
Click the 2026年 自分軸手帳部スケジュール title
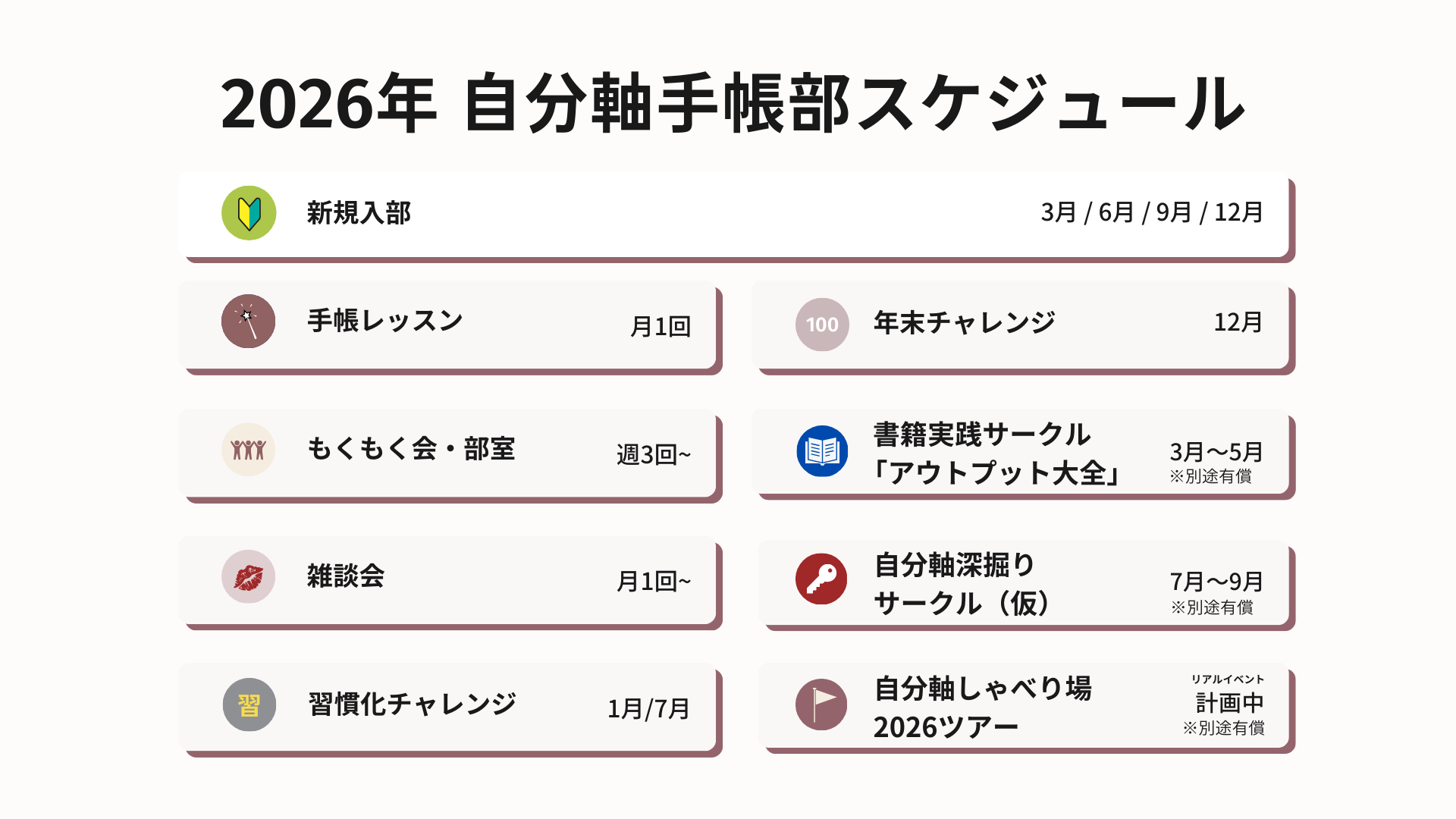(x=732, y=104)
